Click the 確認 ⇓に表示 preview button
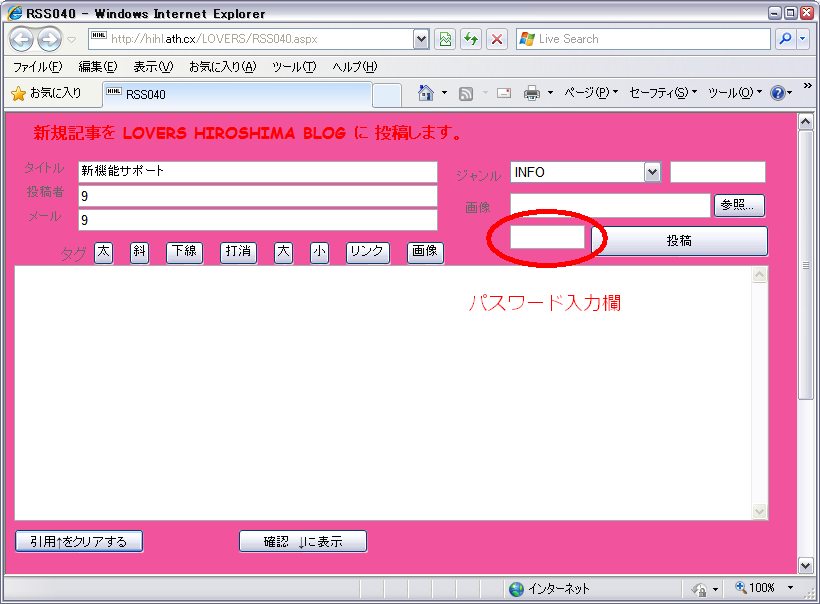820x604 pixels. click(302, 541)
